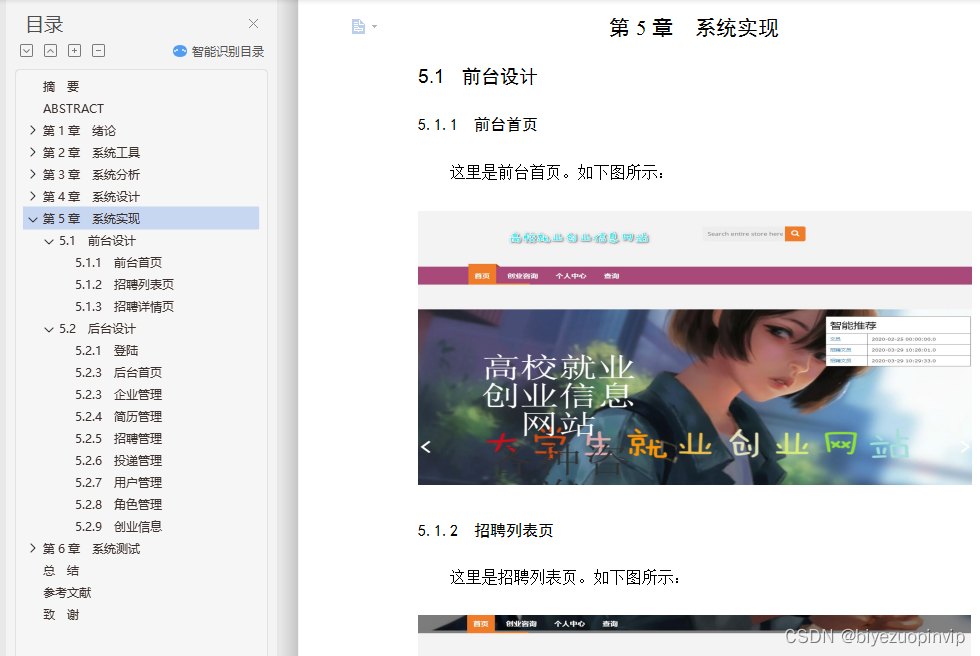Collapse the 第5章 系统实现 chapter
This screenshot has width=980, height=656.
tap(33, 218)
